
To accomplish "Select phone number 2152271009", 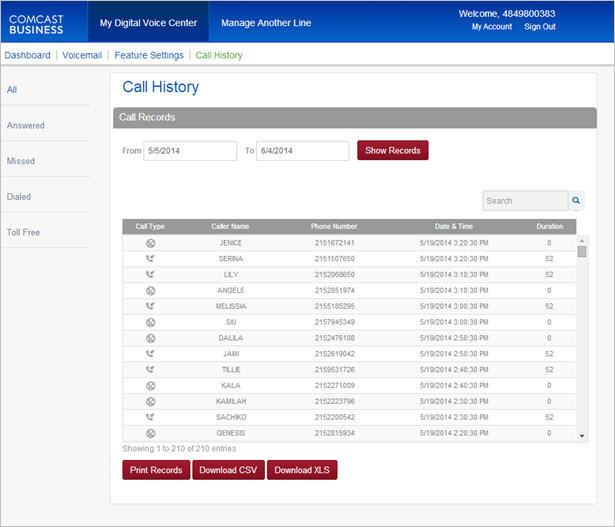I will click(x=335, y=385).
